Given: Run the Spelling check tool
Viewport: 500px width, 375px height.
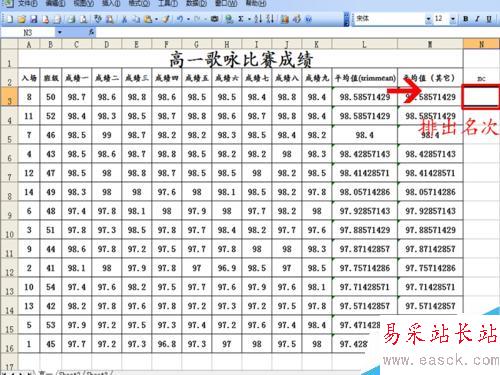Looking at the screenshot, I should (98, 19).
